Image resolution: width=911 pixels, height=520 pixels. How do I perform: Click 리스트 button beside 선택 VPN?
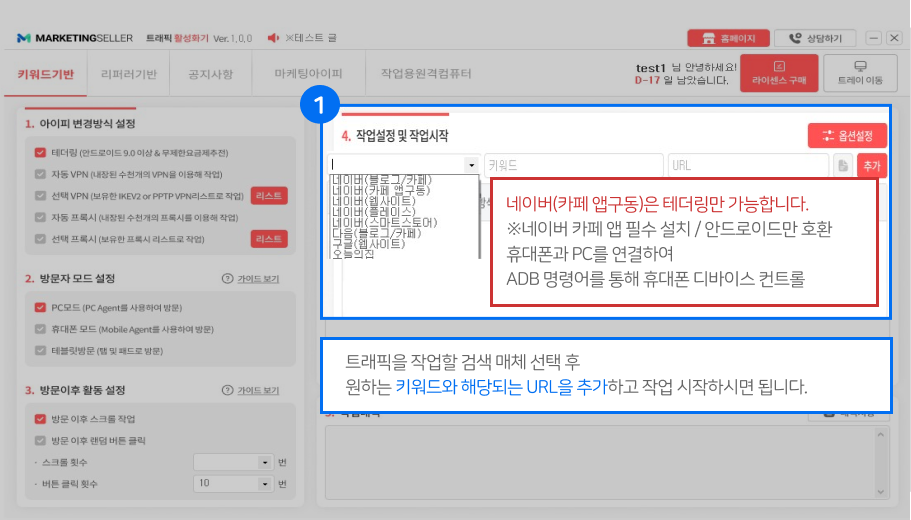click(x=269, y=196)
